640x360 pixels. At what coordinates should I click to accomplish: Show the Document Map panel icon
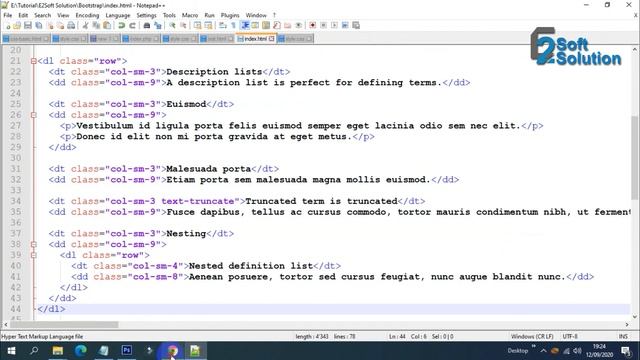tap(266, 25)
